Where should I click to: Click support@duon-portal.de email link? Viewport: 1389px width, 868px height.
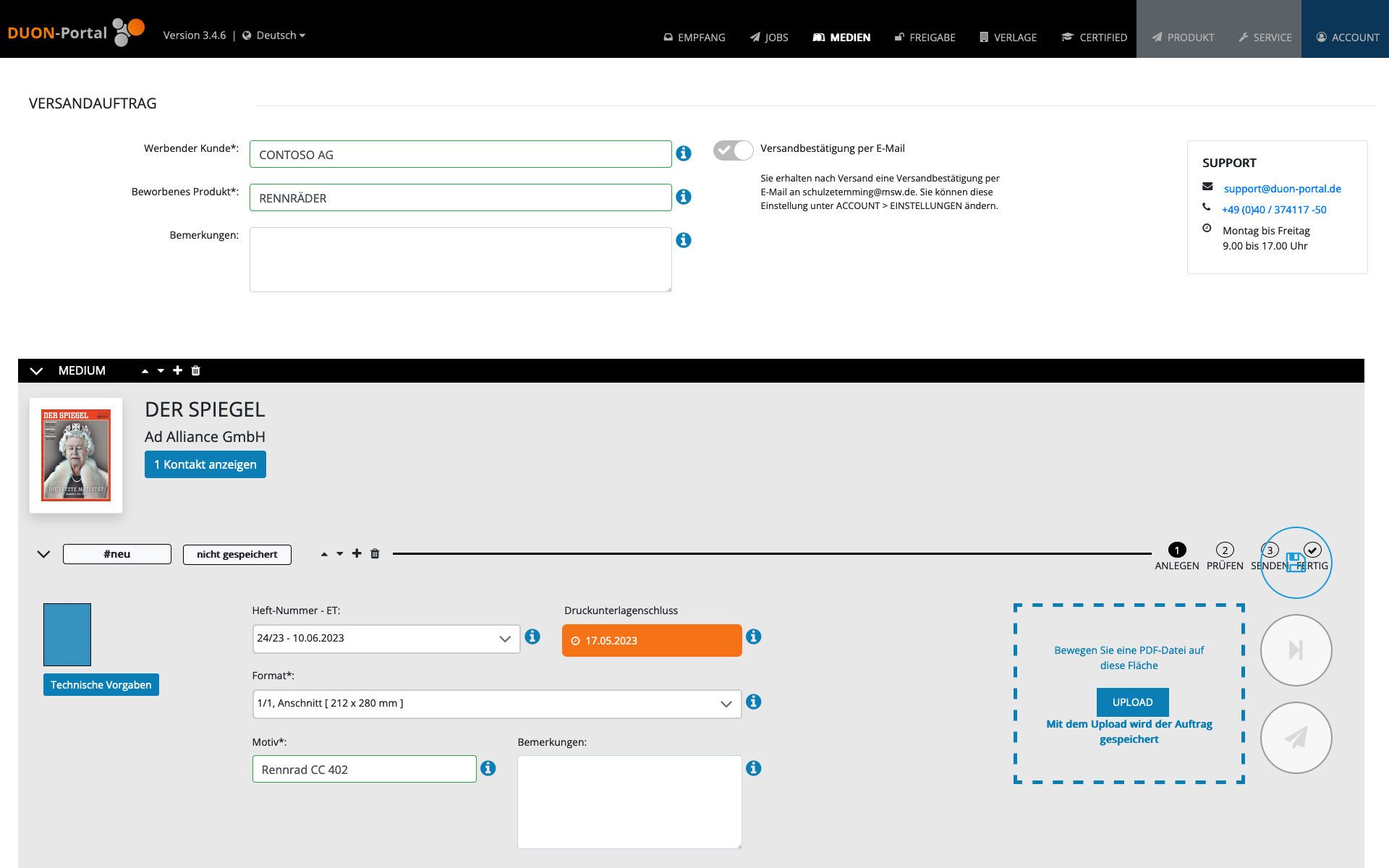point(1282,189)
